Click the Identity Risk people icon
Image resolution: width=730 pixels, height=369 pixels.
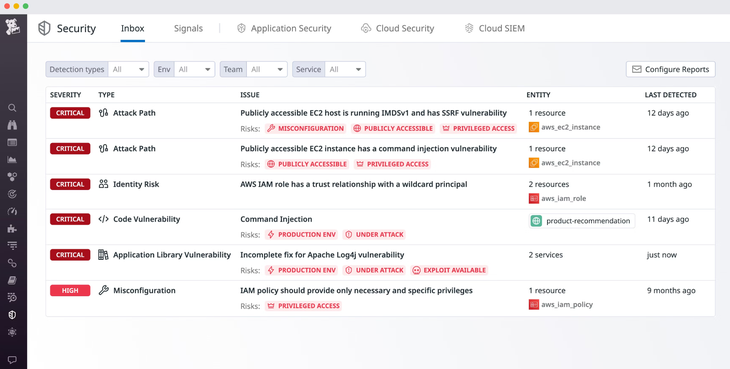click(103, 184)
